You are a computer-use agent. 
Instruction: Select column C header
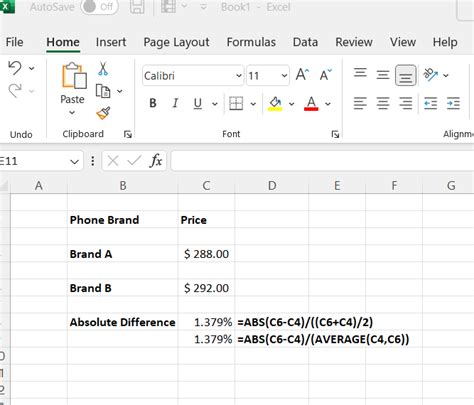point(206,185)
